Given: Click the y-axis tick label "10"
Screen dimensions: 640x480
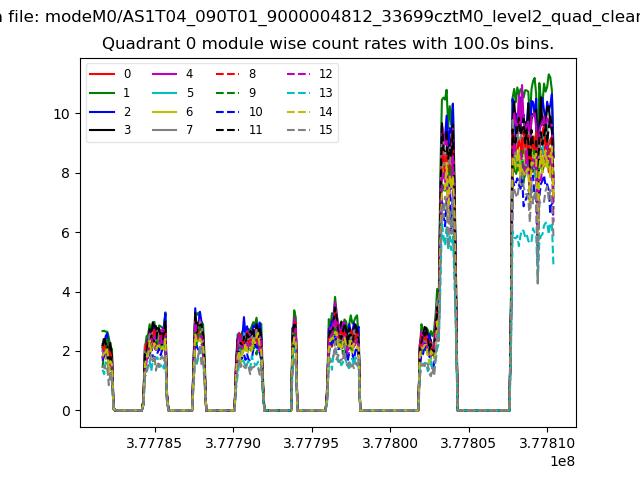Looking at the screenshot, I should coord(62,114).
